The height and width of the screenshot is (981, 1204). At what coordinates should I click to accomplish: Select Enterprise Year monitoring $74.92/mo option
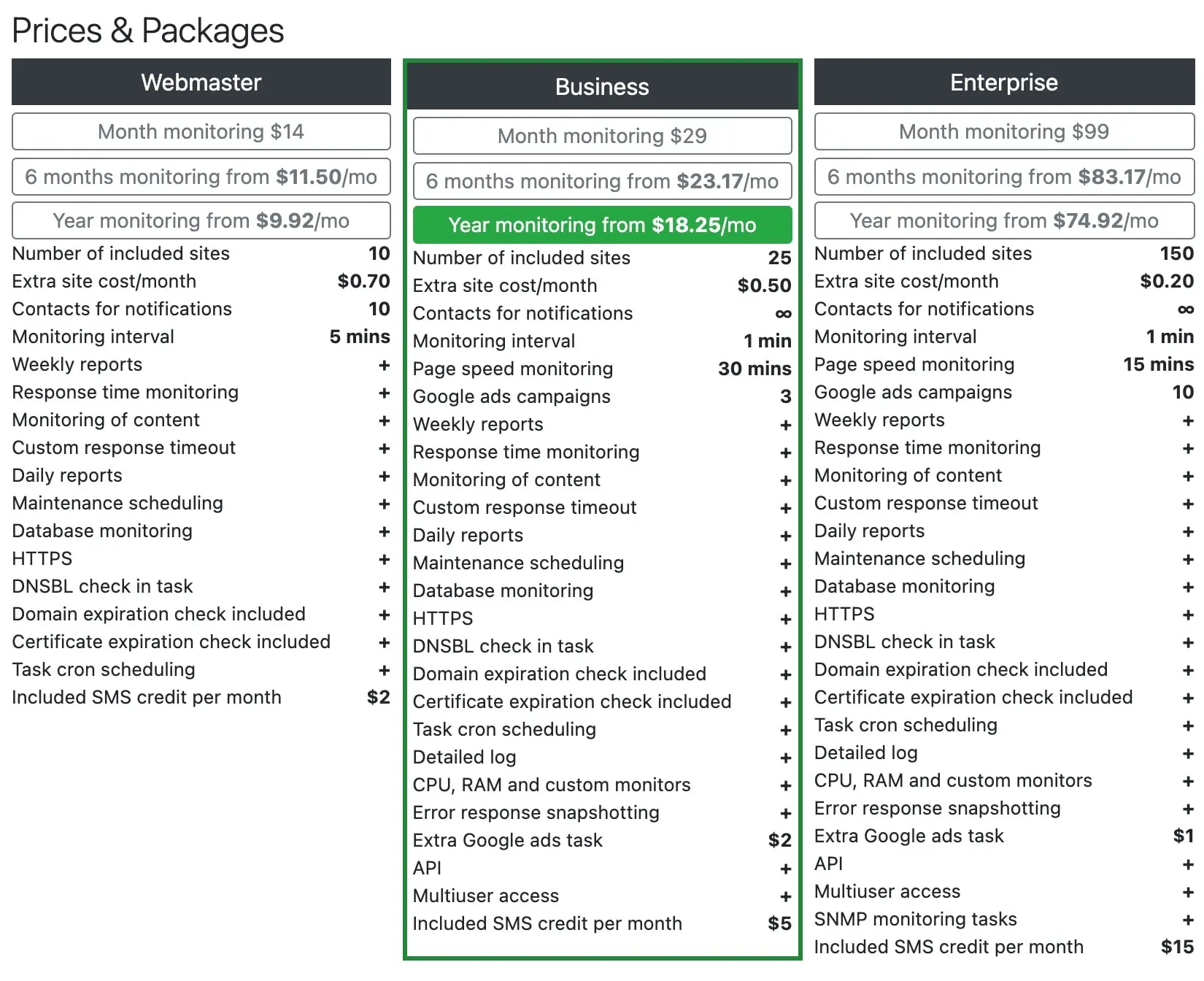1003,220
